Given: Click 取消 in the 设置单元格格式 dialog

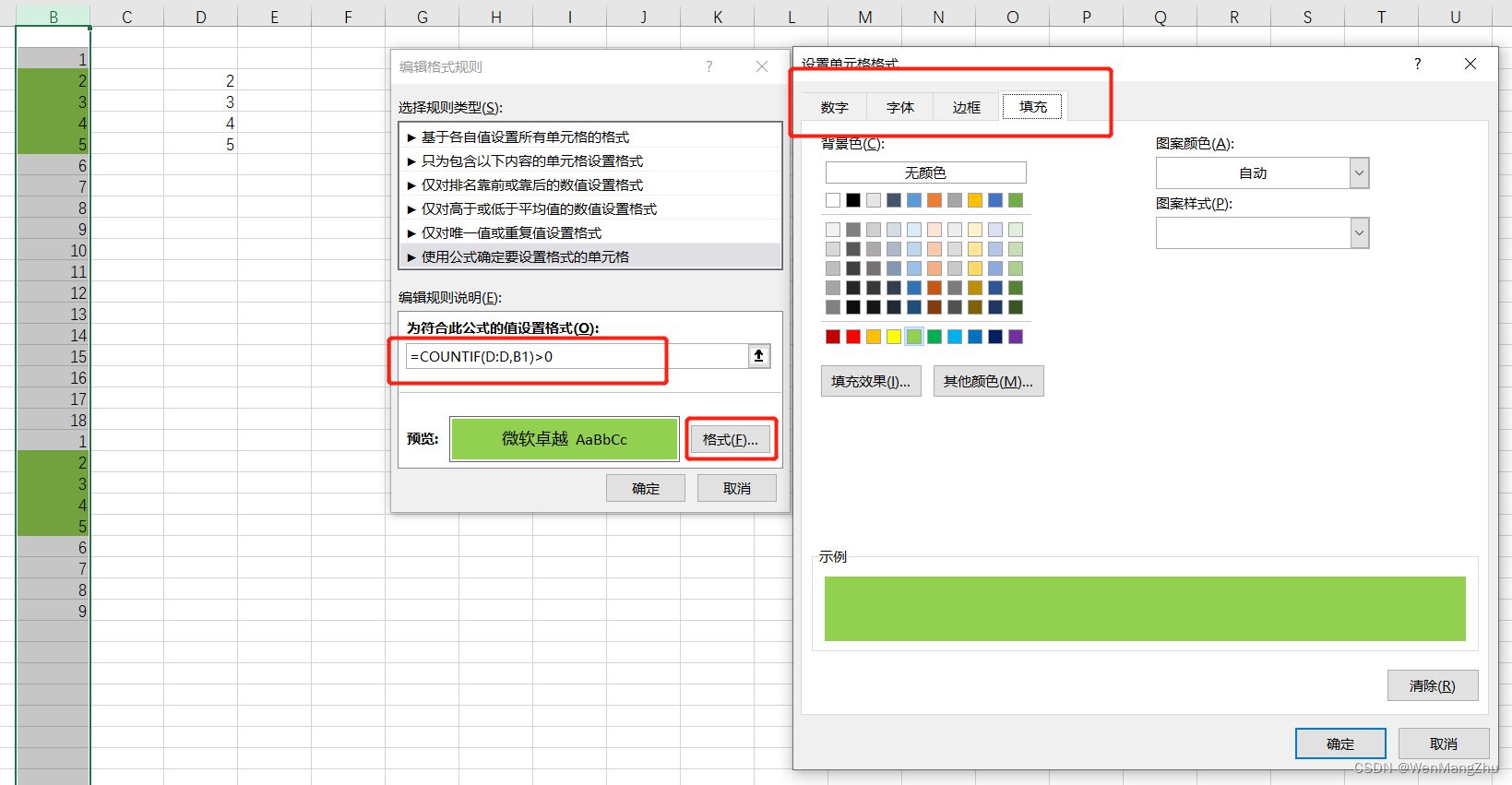Looking at the screenshot, I should [1444, 743].
